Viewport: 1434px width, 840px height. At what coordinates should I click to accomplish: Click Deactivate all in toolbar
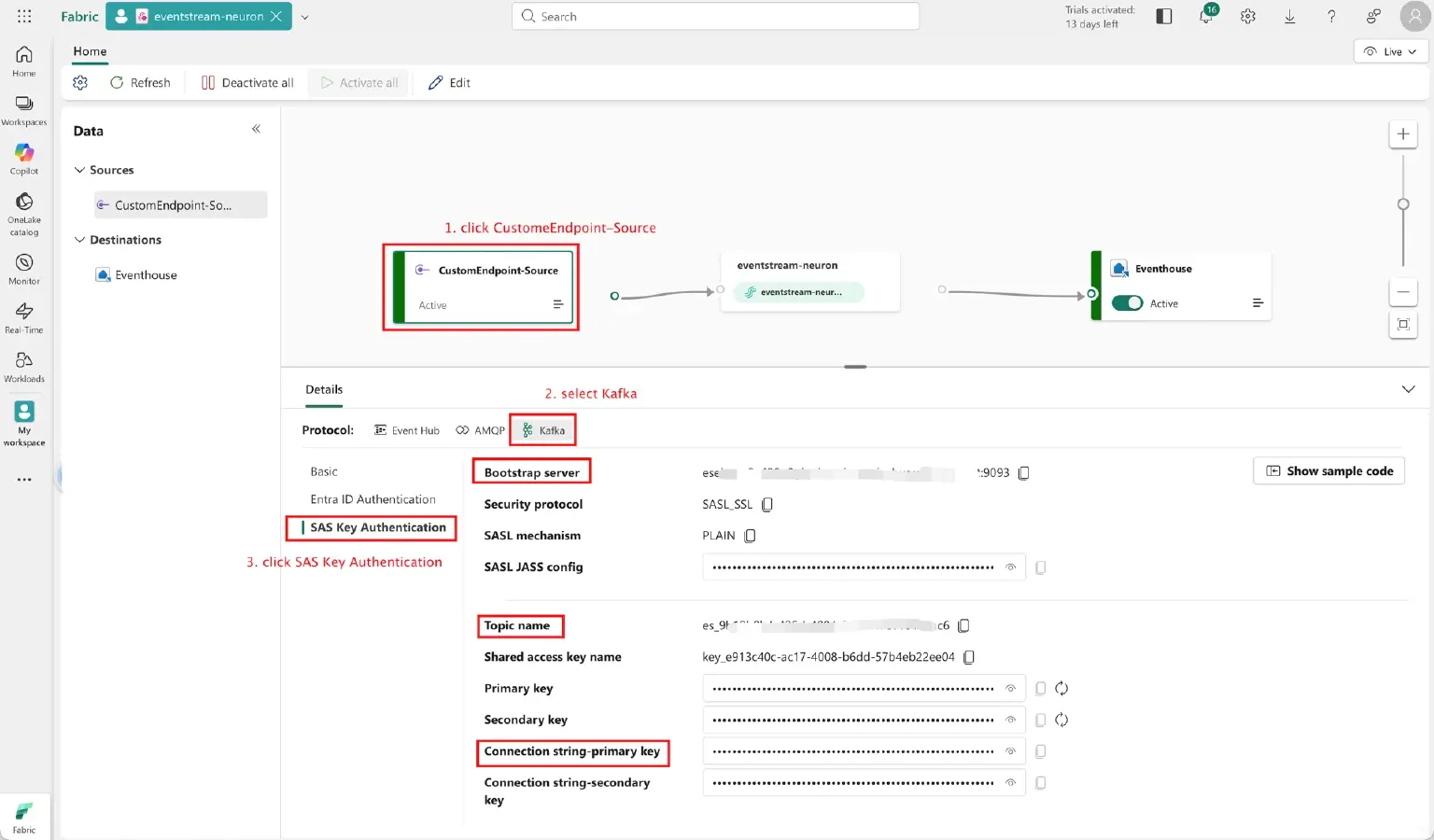tap(247, 83)
